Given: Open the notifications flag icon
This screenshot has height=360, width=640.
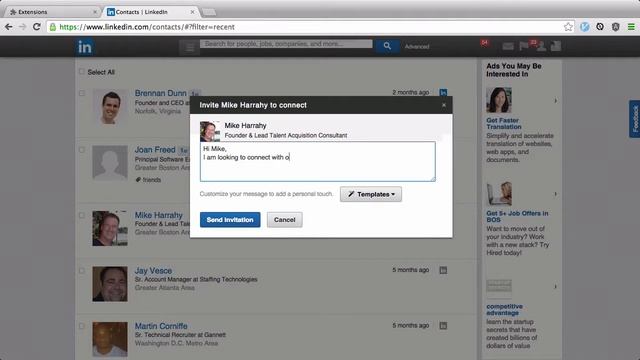Looking at the screenshot, I should click(x=524, y=46).
